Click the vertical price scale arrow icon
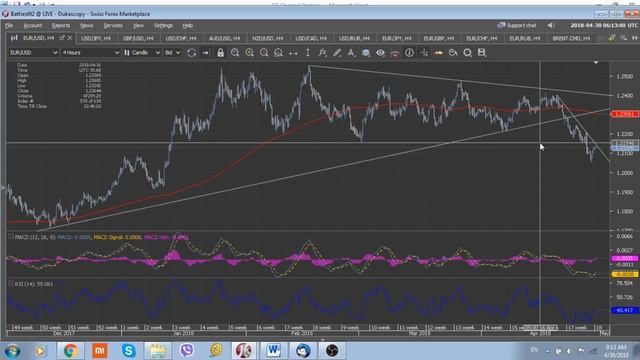640x360 pixels. pyautogui.click(x=308, y=53)
